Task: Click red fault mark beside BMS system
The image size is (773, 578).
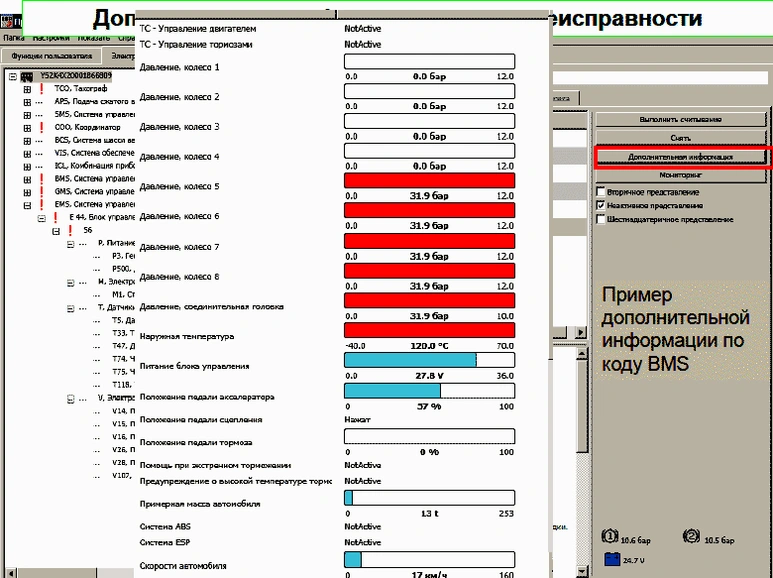Action: (42, 179)
